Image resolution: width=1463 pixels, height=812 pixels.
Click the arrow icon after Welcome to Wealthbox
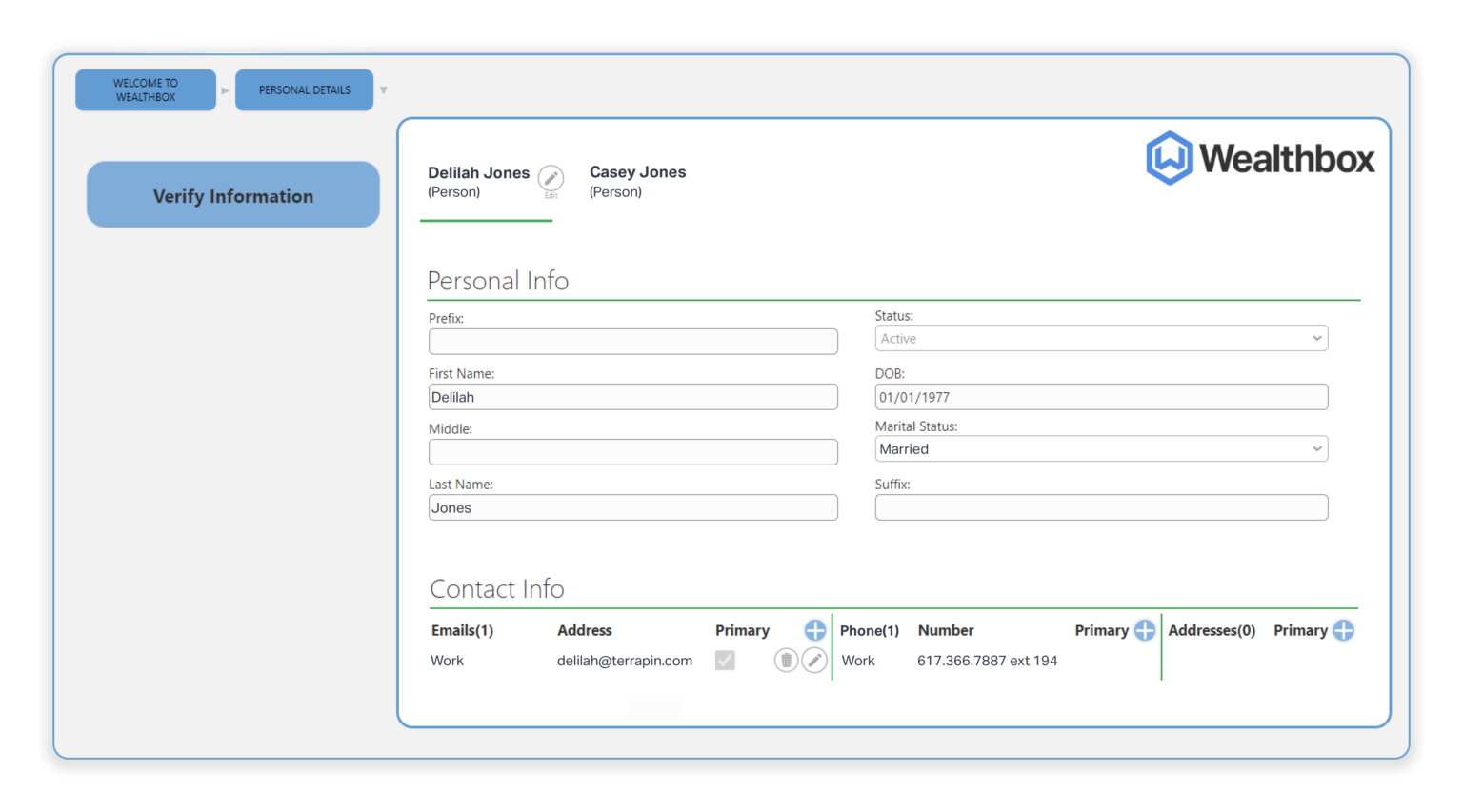[225, 89]
